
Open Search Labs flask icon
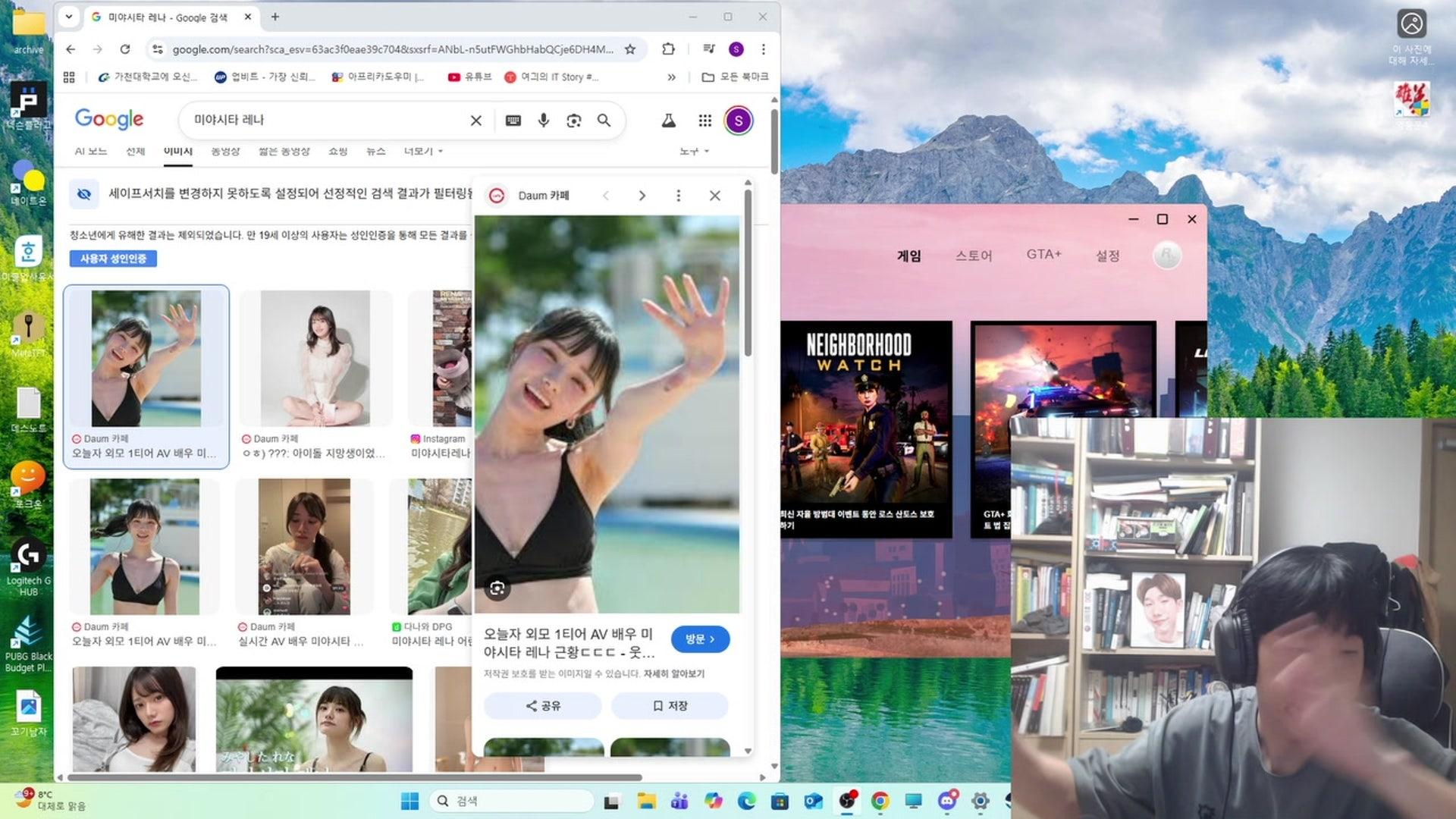point(668,121)
